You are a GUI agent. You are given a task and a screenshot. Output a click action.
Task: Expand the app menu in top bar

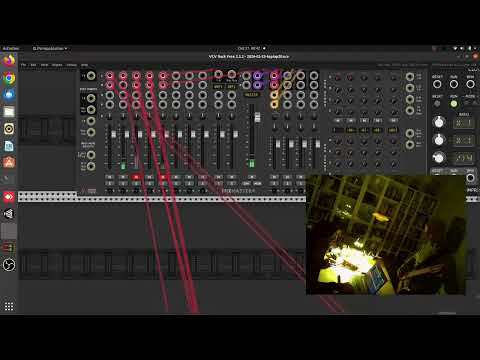tap(50, 49)
